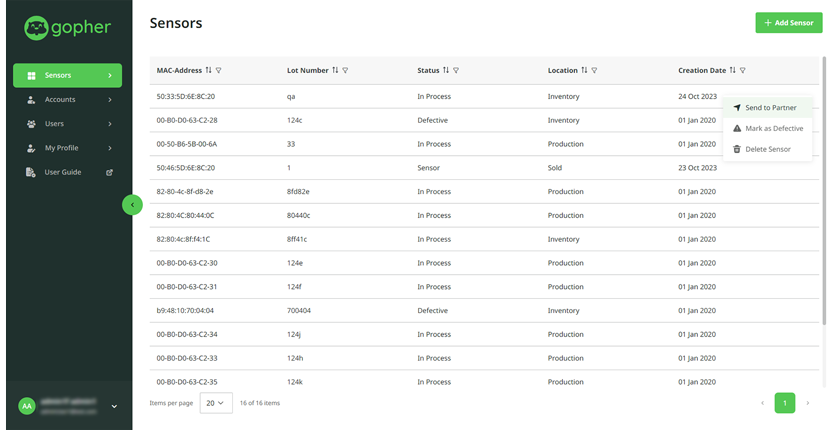The height and width of the screenshot is (430, 834).
Task: Select Mark as Defective option
Action: point(773,128)
